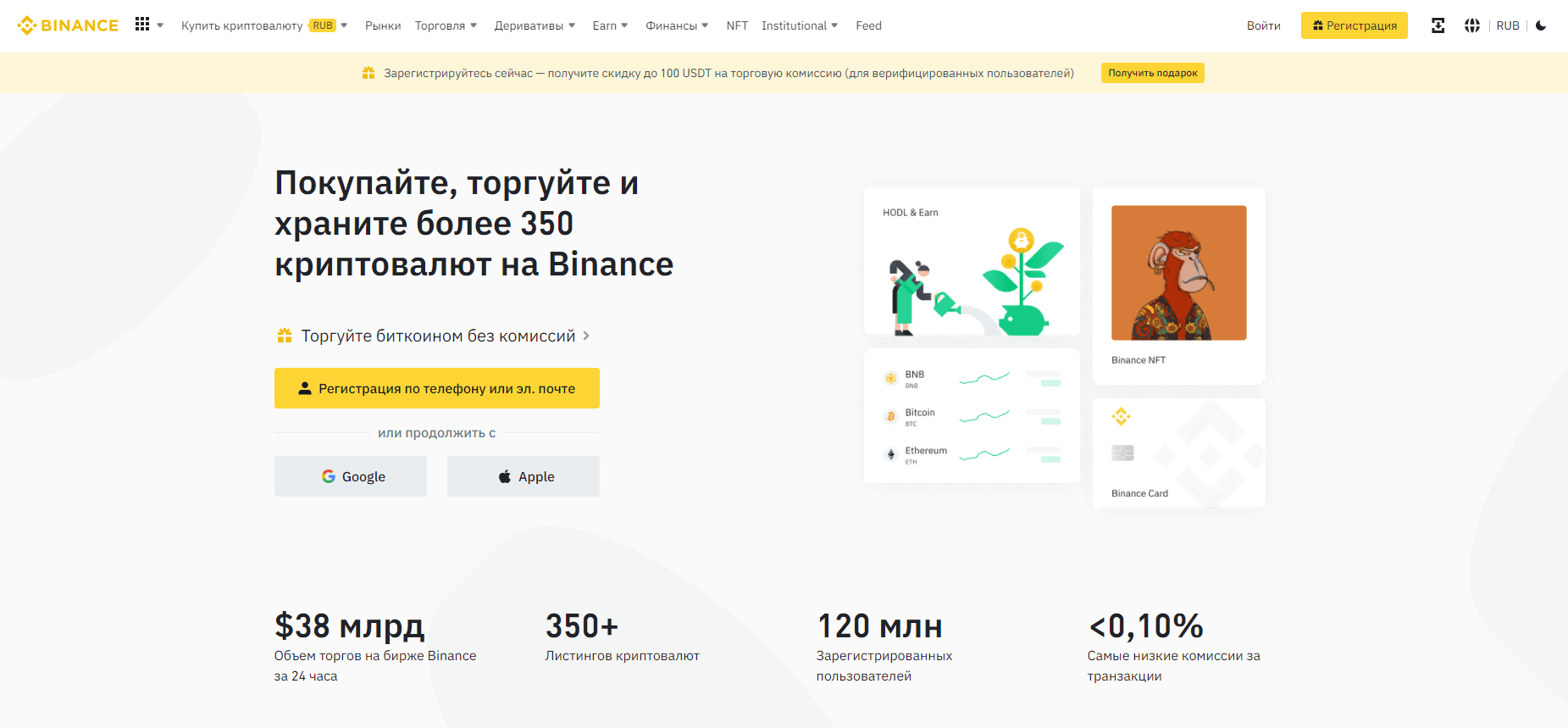Continue with Apple sign-in

tap(524, 476)
